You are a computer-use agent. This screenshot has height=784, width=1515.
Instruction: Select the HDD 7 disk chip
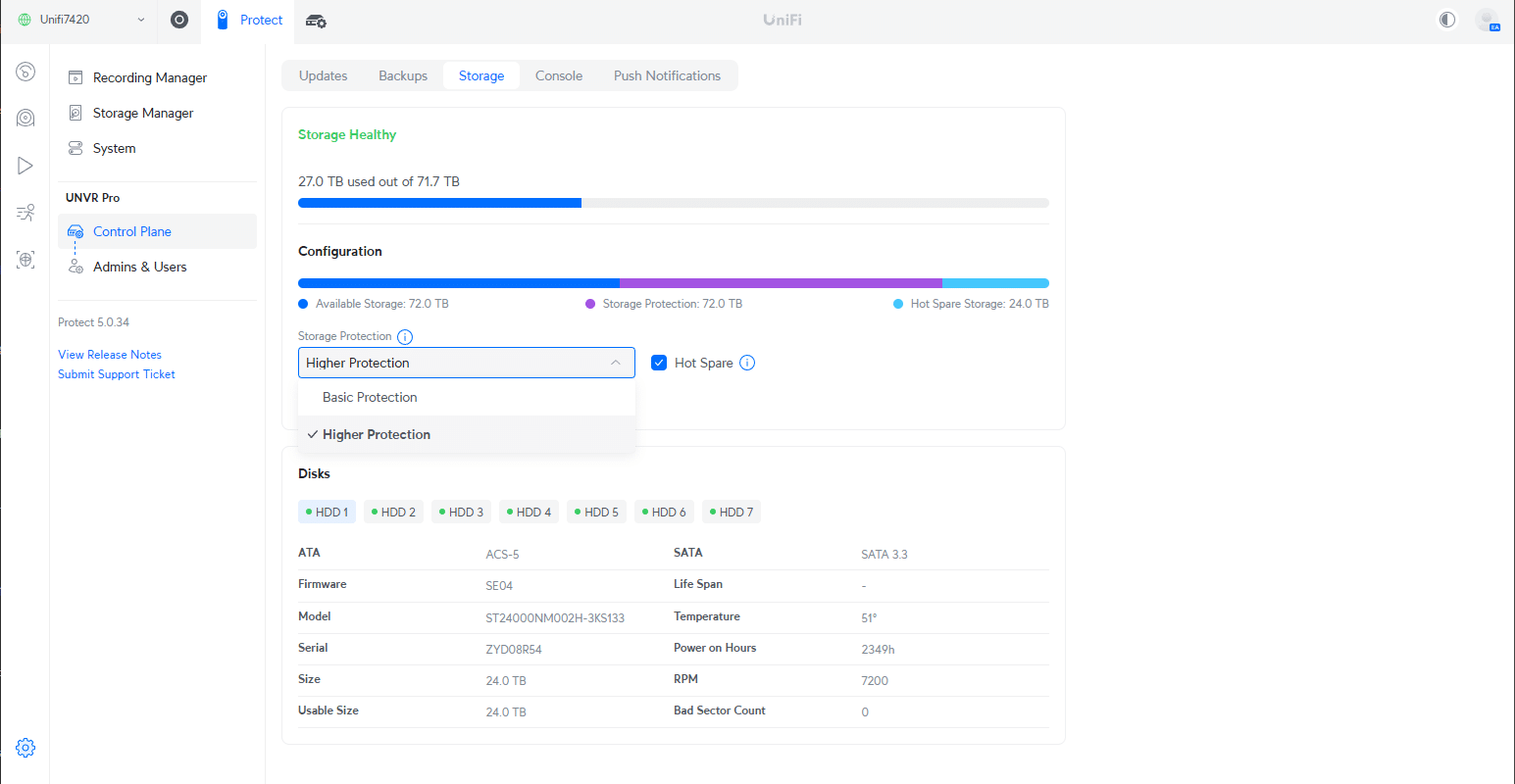732,512
